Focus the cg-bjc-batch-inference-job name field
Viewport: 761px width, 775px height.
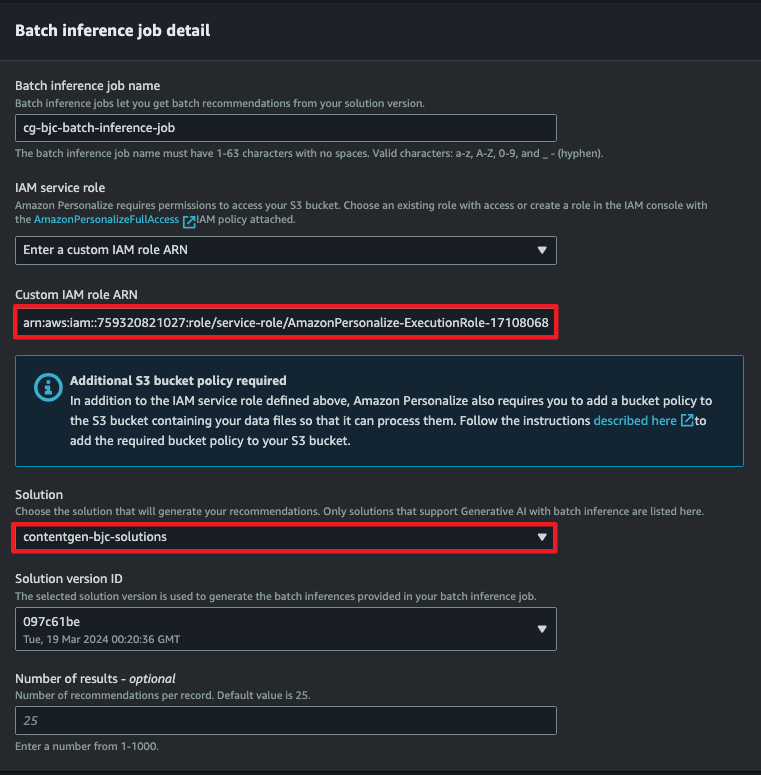tap(286, 128)
